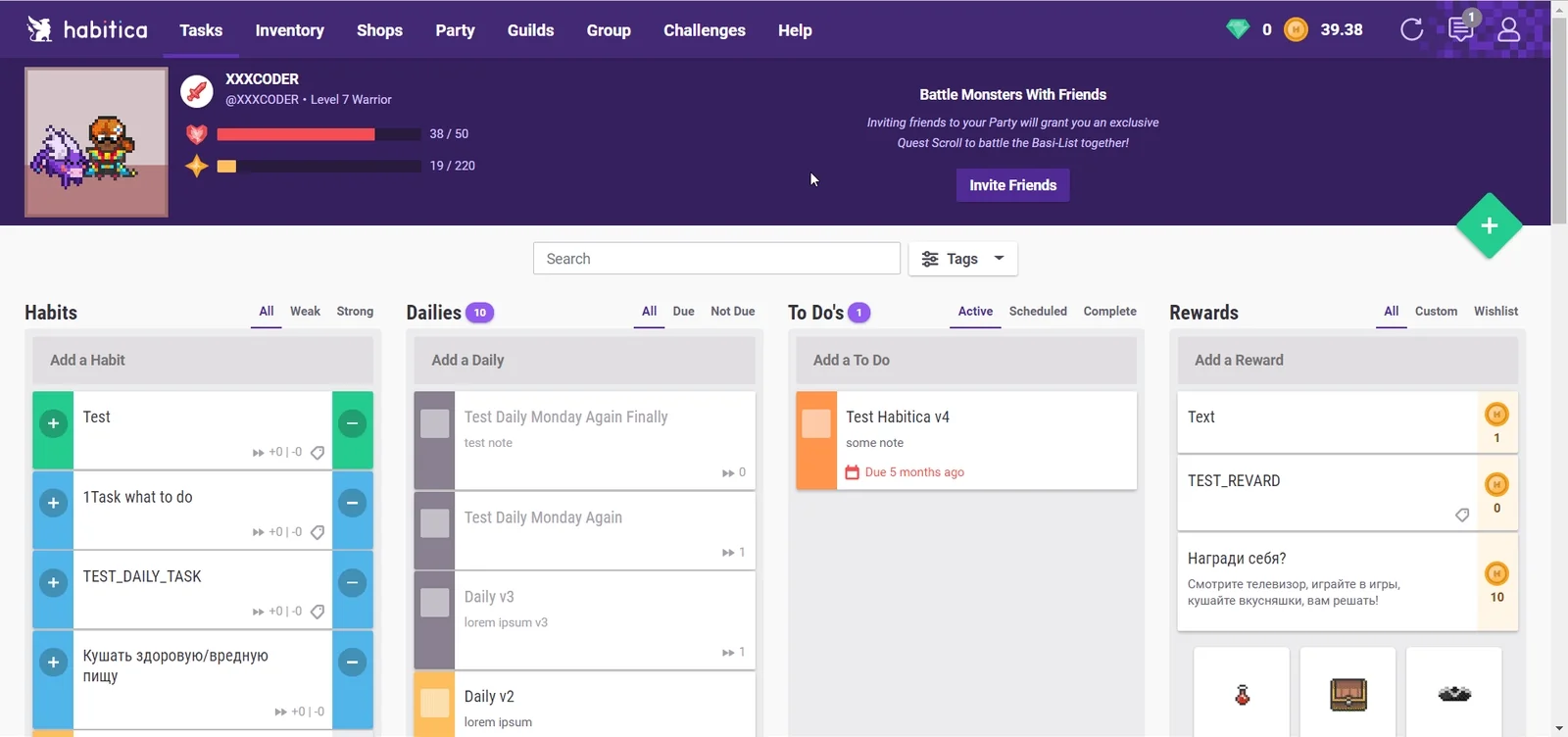Open the Guilds menu

(530, 30)
